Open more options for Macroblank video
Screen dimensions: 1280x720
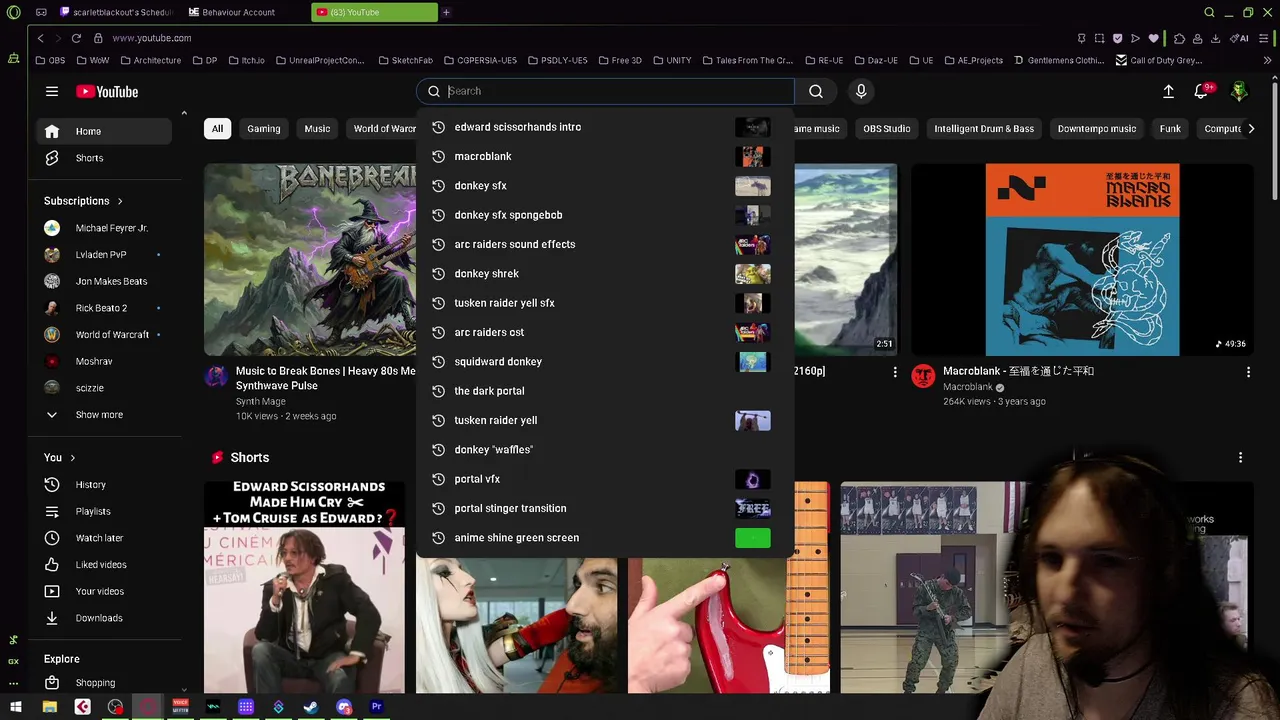pyautogui.click(x=1248, y=372)
